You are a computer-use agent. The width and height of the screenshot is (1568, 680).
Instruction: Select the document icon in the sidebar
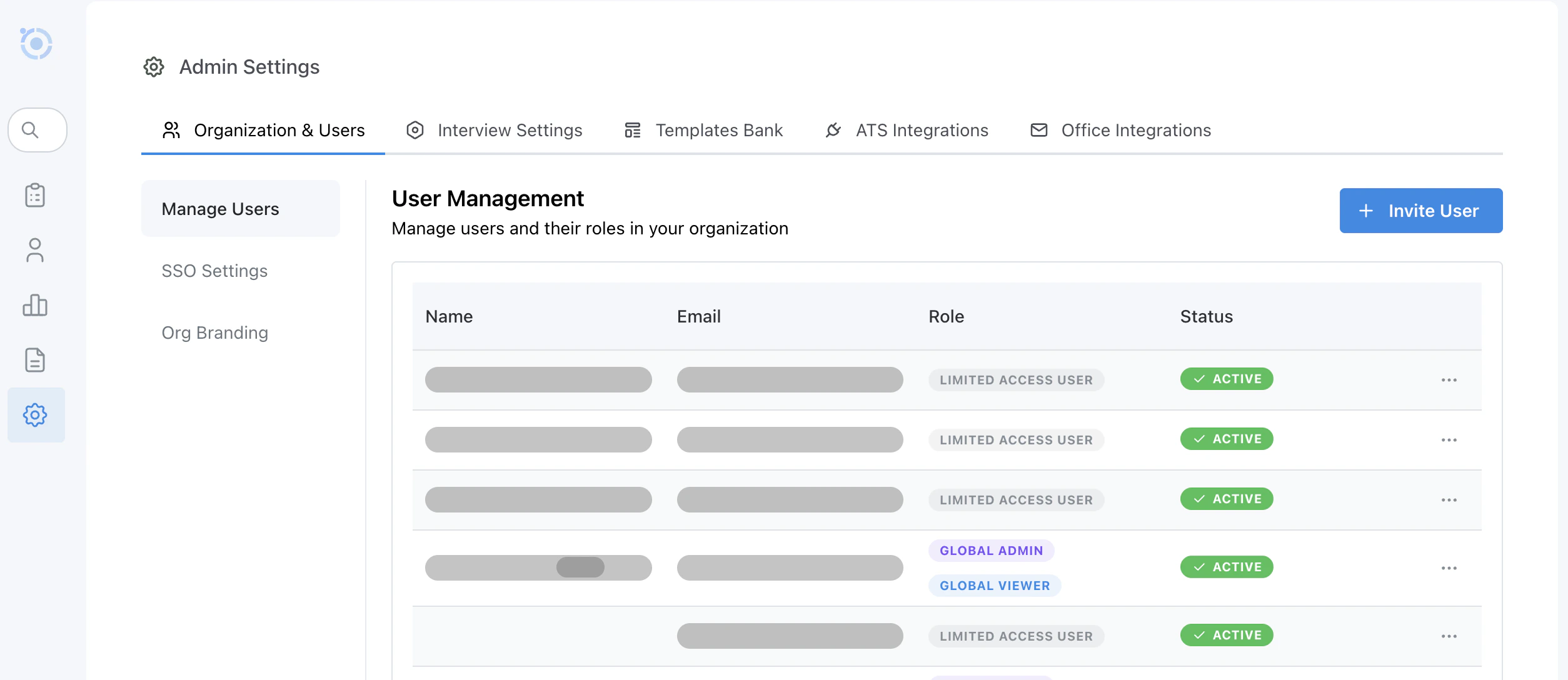36,360
